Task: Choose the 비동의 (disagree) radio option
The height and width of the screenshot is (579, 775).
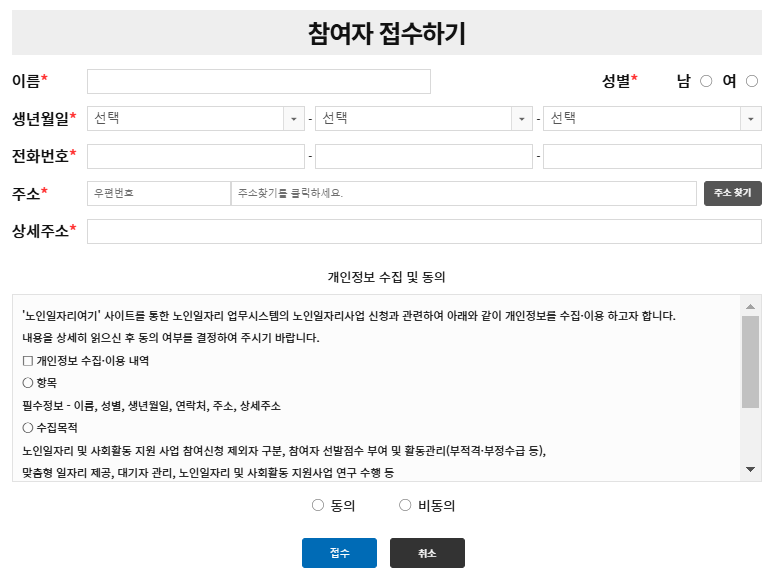Action: [405, 505]
